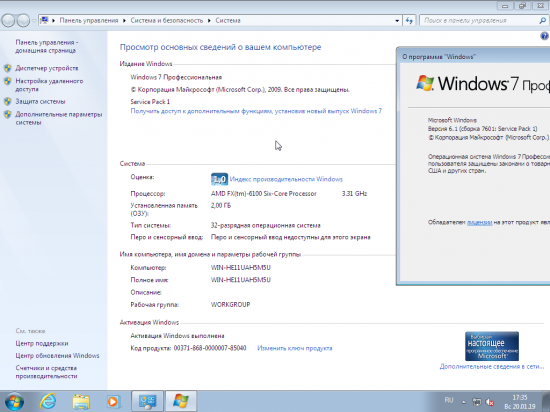Open 'Диспетчер устройств' link
The width and height of the screenshot is (550, 412).
point(47,68)
